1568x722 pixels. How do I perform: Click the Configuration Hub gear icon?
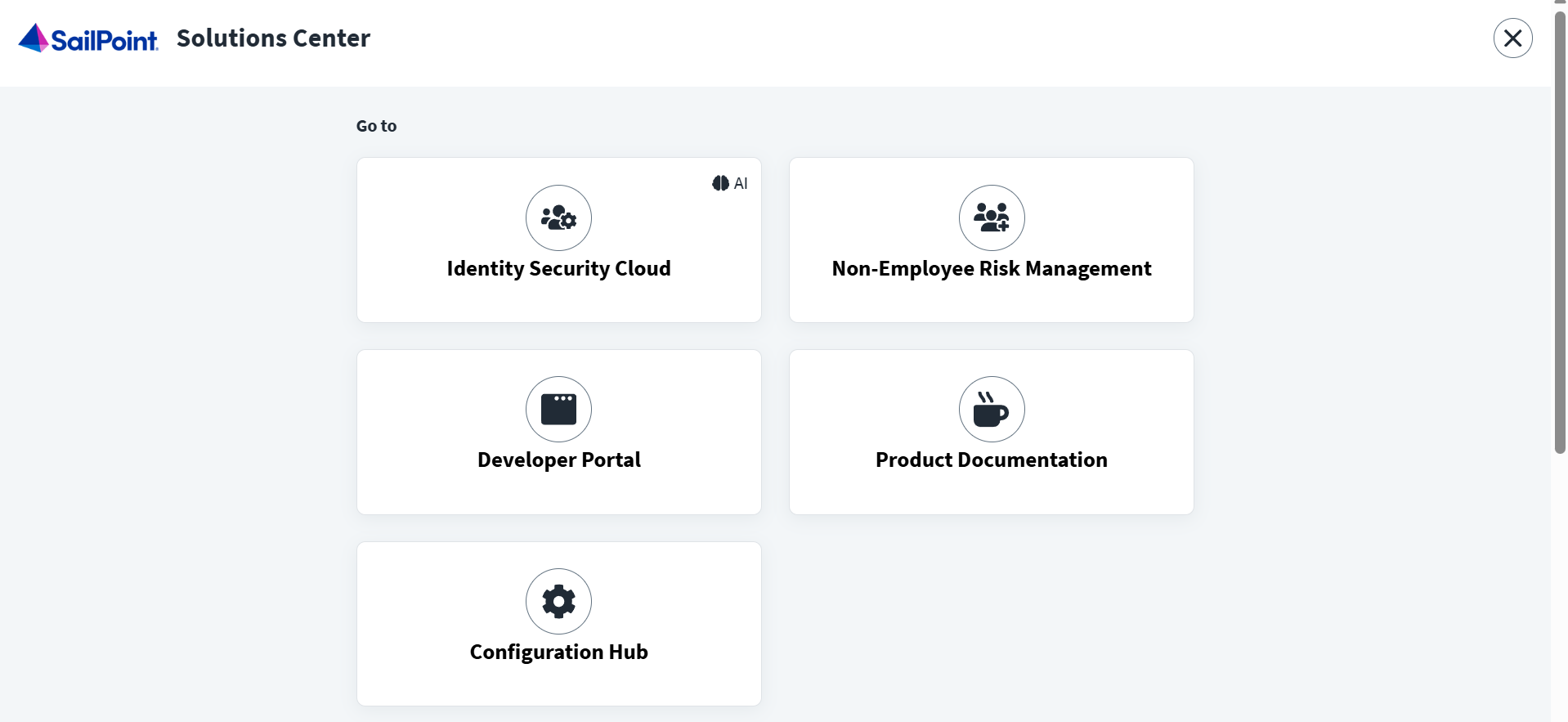[x=558, y=601]
